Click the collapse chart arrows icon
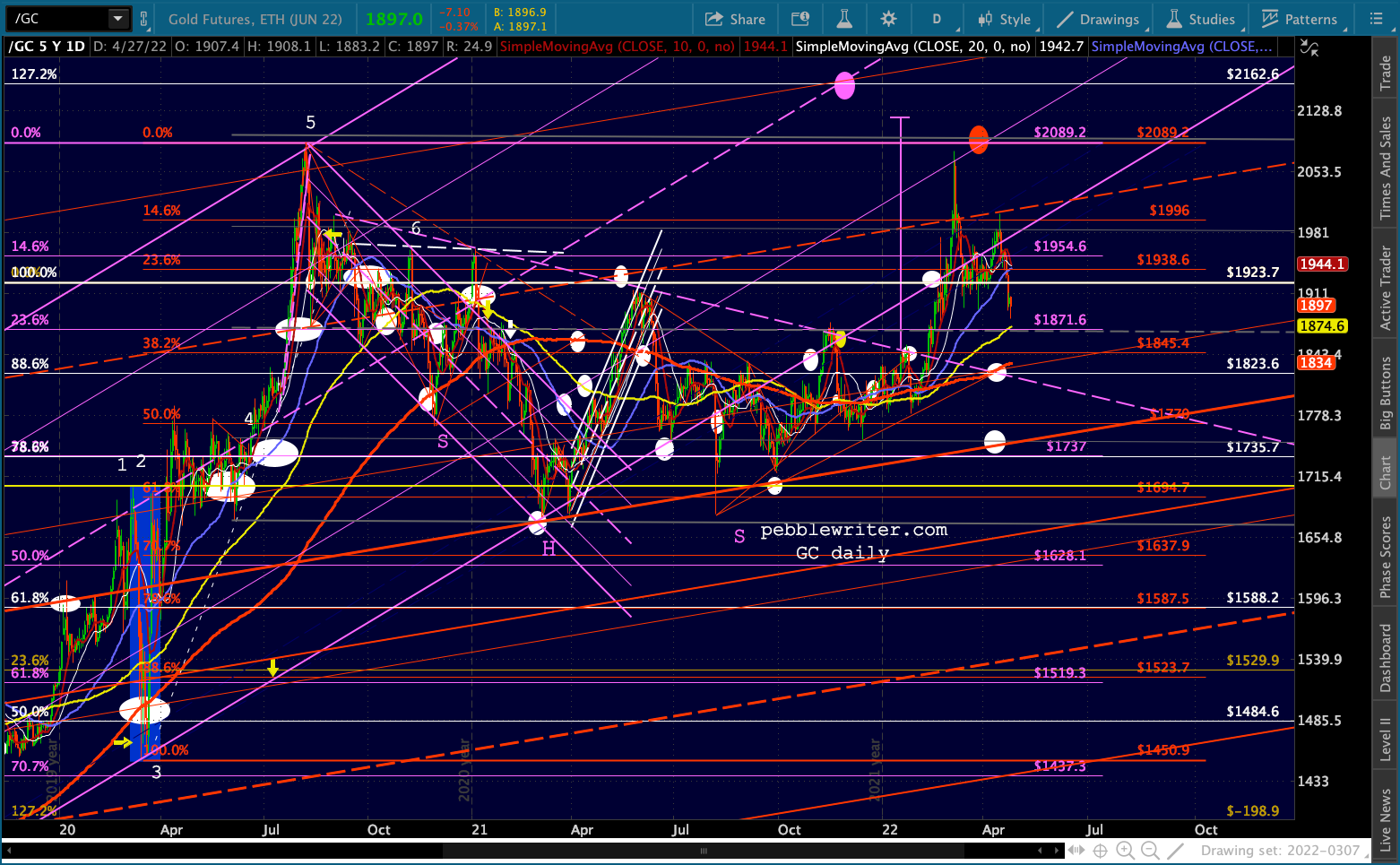 coord(1309,49)
